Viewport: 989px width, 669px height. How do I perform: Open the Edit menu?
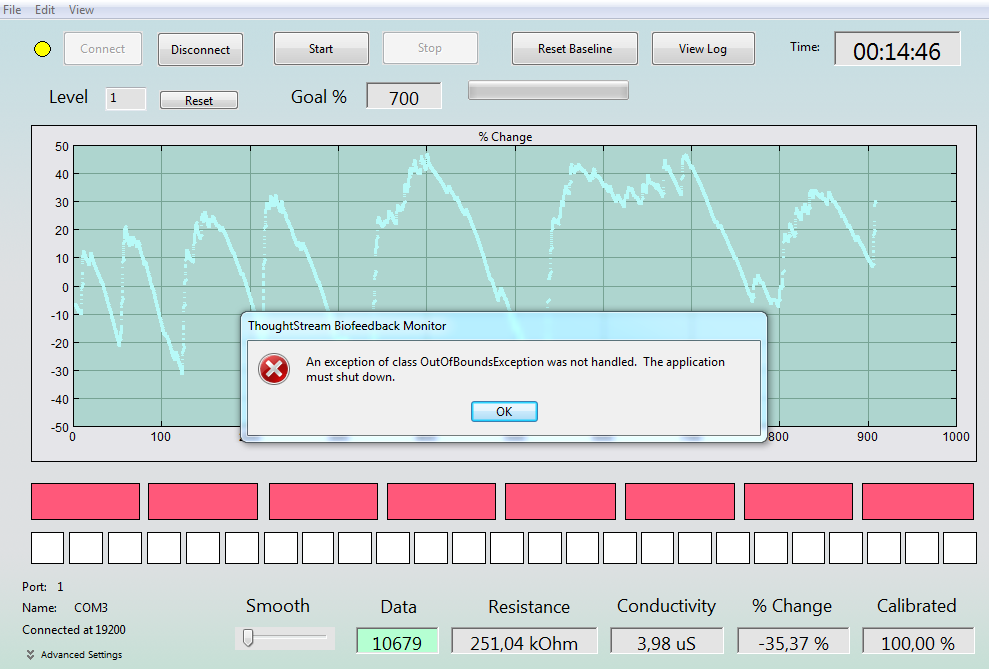[45, 9]
